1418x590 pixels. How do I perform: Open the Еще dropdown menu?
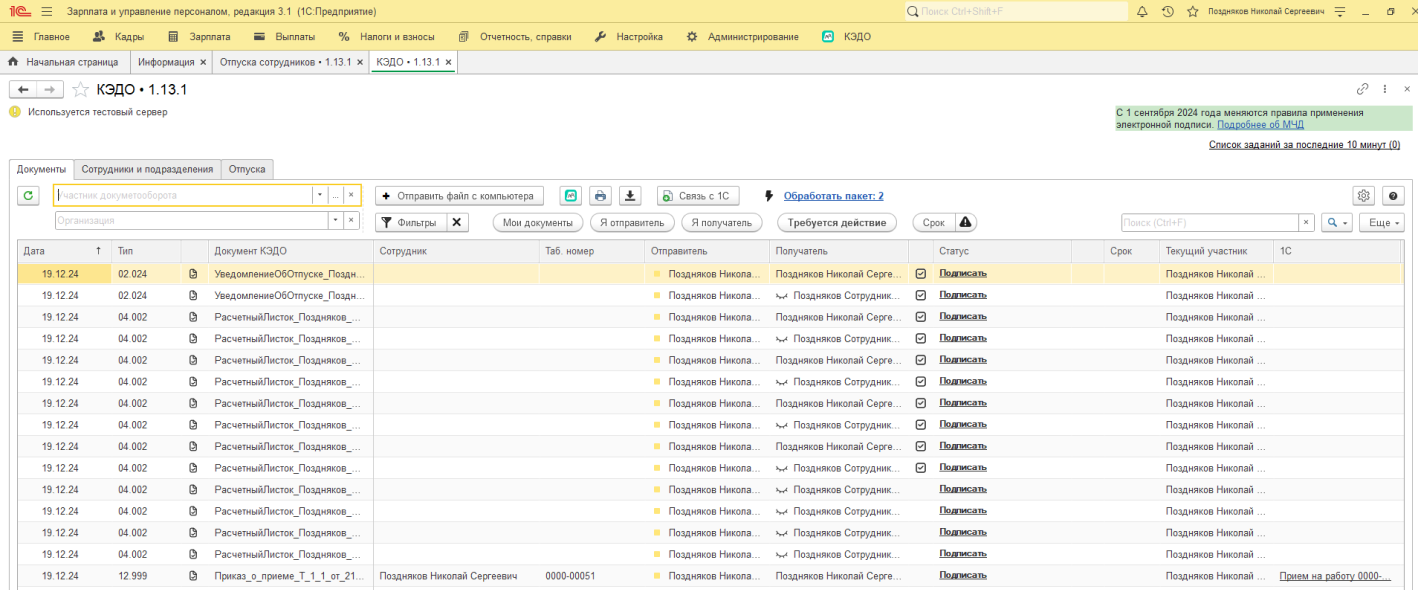click(x=1381, y=222)
